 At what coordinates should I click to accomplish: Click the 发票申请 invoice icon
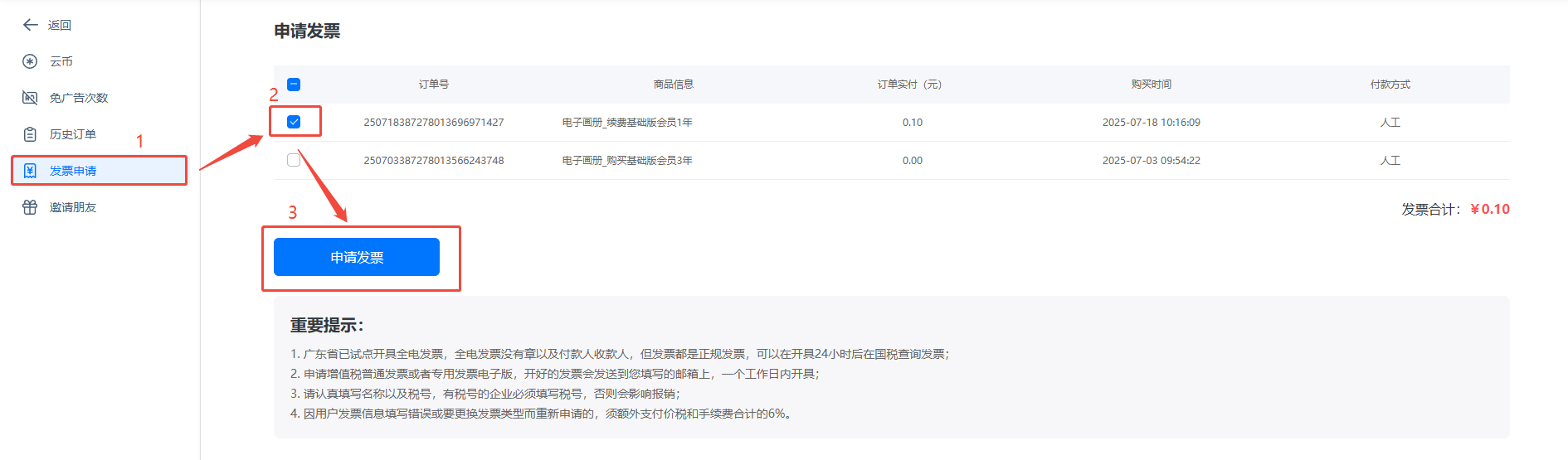tap(30, 171)
